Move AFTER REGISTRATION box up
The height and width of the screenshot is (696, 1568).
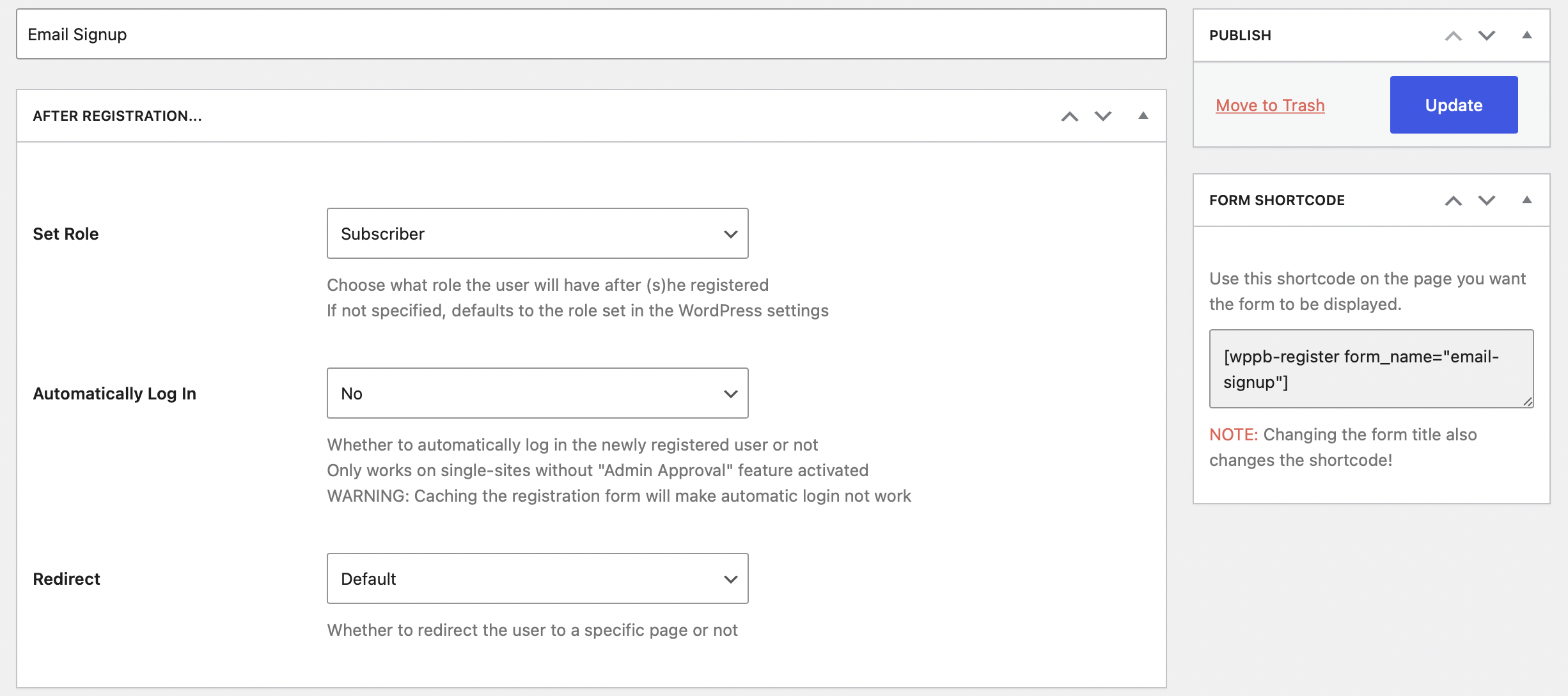click(1069, 116)
